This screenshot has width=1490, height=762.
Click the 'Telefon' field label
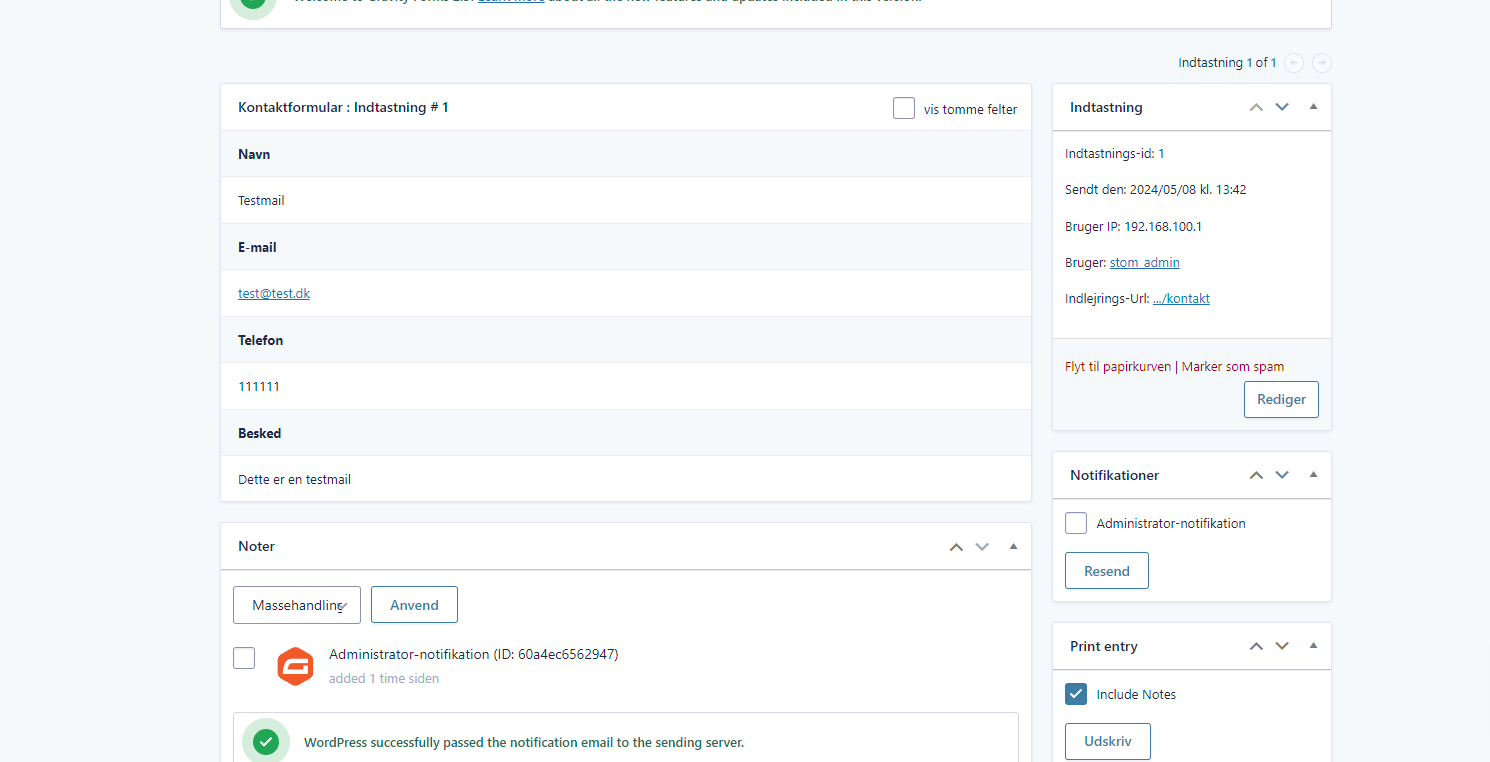(x=260, y=340)
